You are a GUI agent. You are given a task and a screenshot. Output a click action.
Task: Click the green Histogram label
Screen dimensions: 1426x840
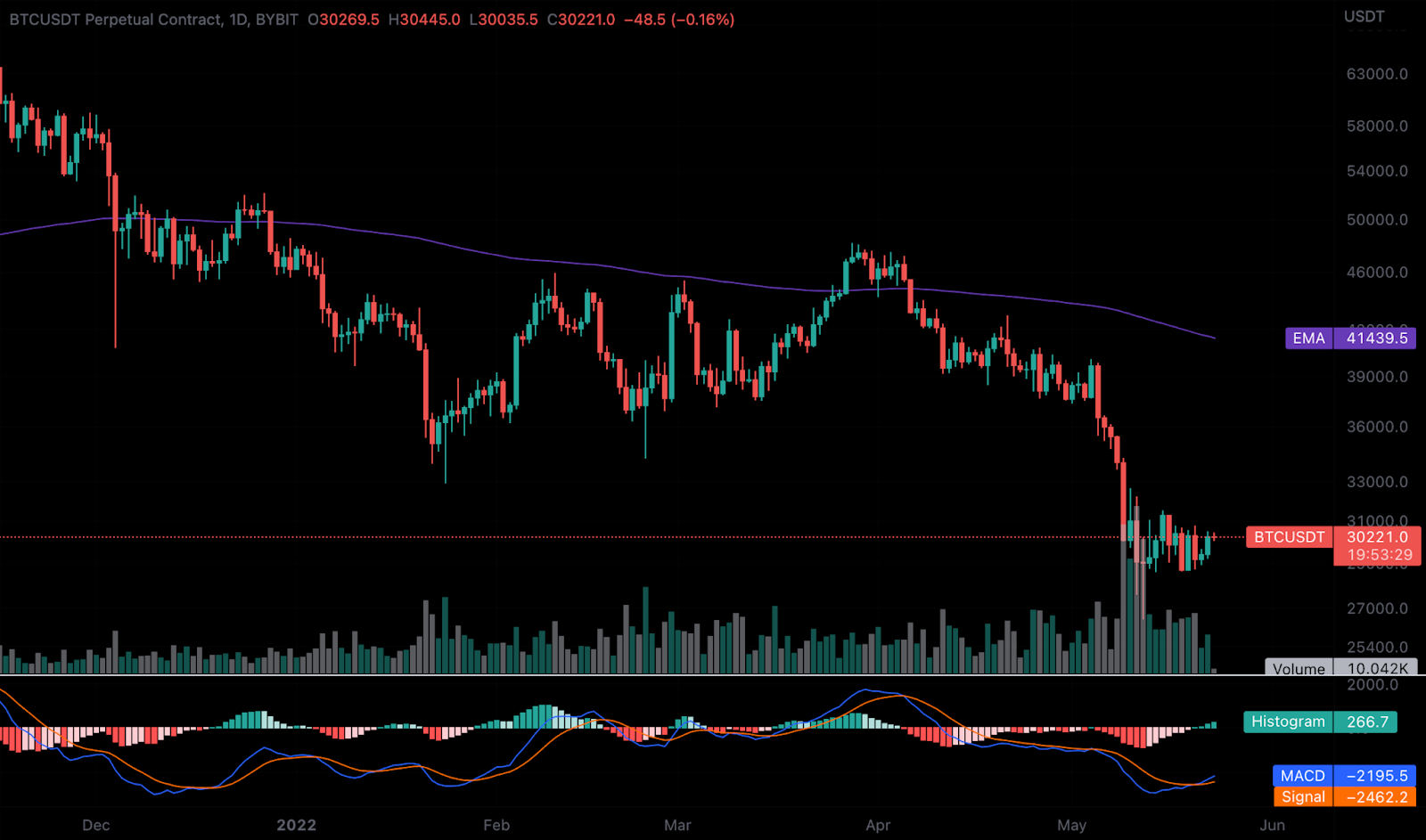(x=1288, y=722)
